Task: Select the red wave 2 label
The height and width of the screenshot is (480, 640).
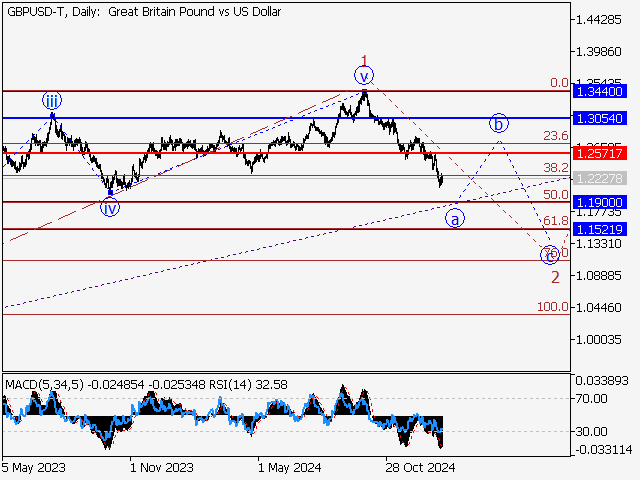Action: (x=554, y=277)
